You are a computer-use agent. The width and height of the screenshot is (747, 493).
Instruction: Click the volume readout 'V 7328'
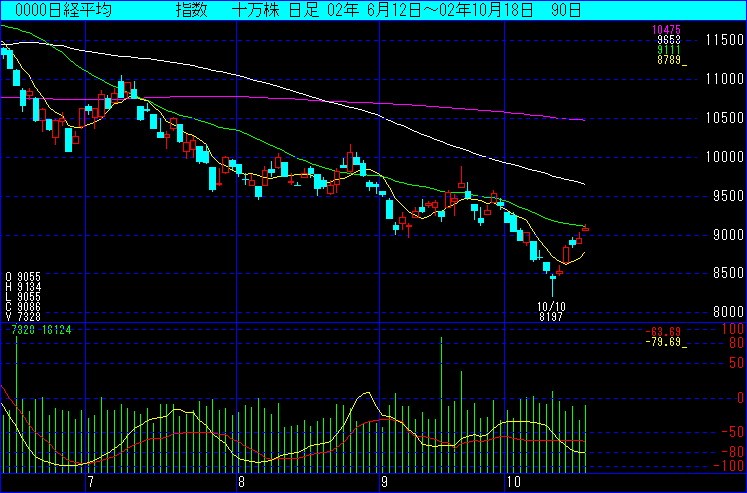pos(23,317)
